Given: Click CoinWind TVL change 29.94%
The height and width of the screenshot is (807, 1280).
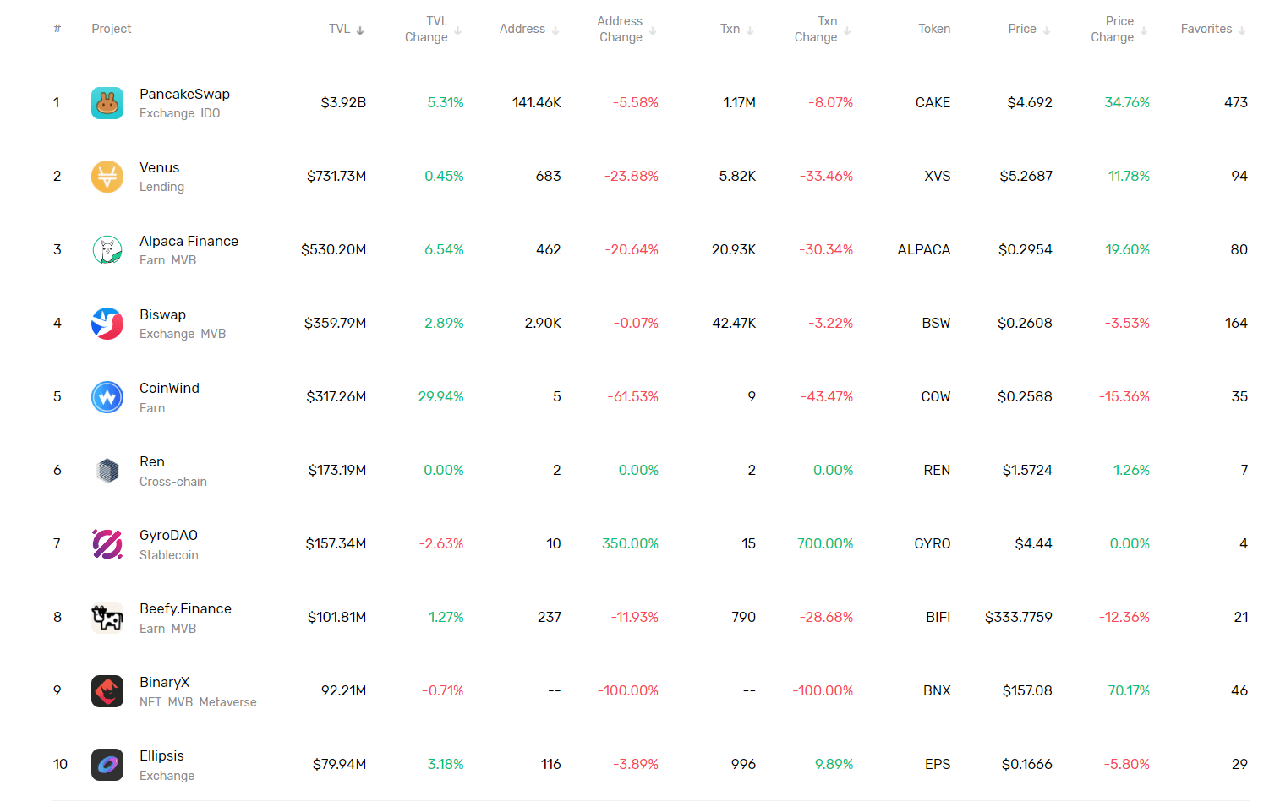Looking at the screenshot, I should coord(441,396).
